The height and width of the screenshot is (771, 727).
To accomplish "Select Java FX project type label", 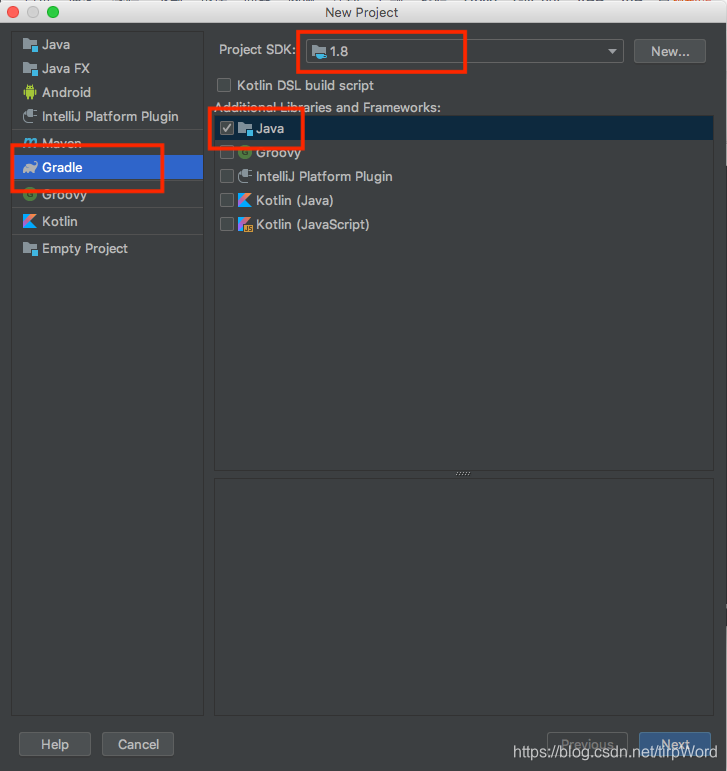I will (x=66, y=69).
